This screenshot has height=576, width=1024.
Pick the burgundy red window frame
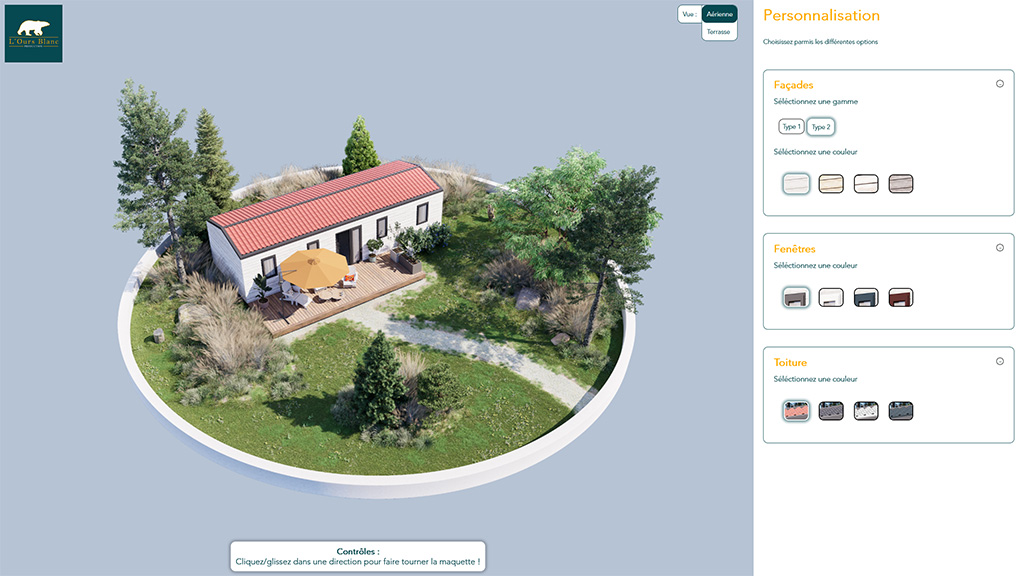click(x=901, y=297)
